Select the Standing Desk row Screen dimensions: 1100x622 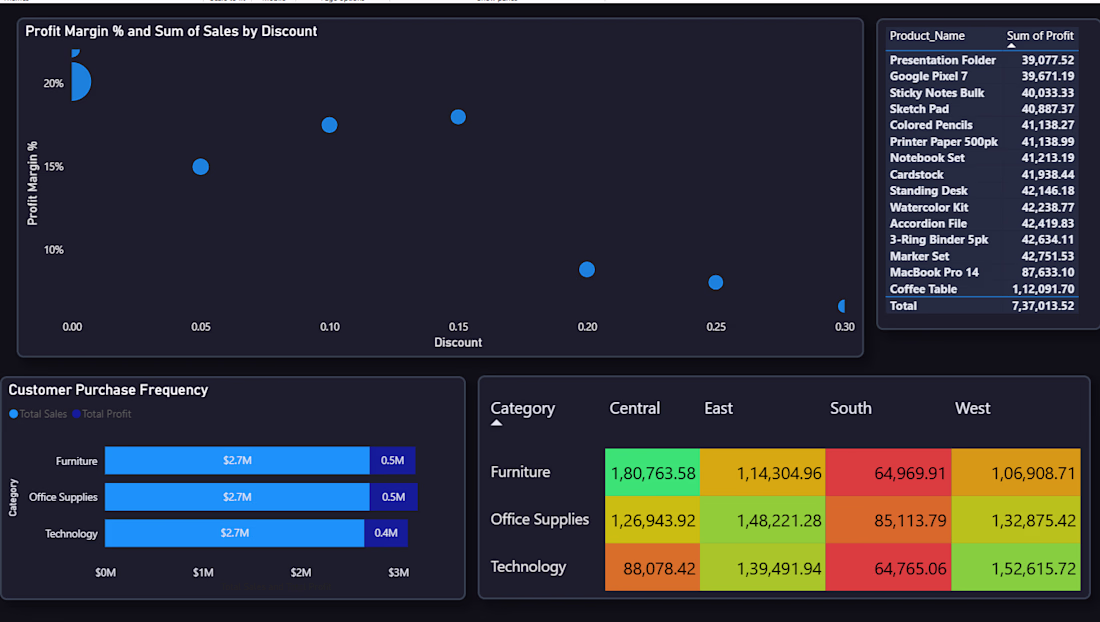[x=981, y=191]
